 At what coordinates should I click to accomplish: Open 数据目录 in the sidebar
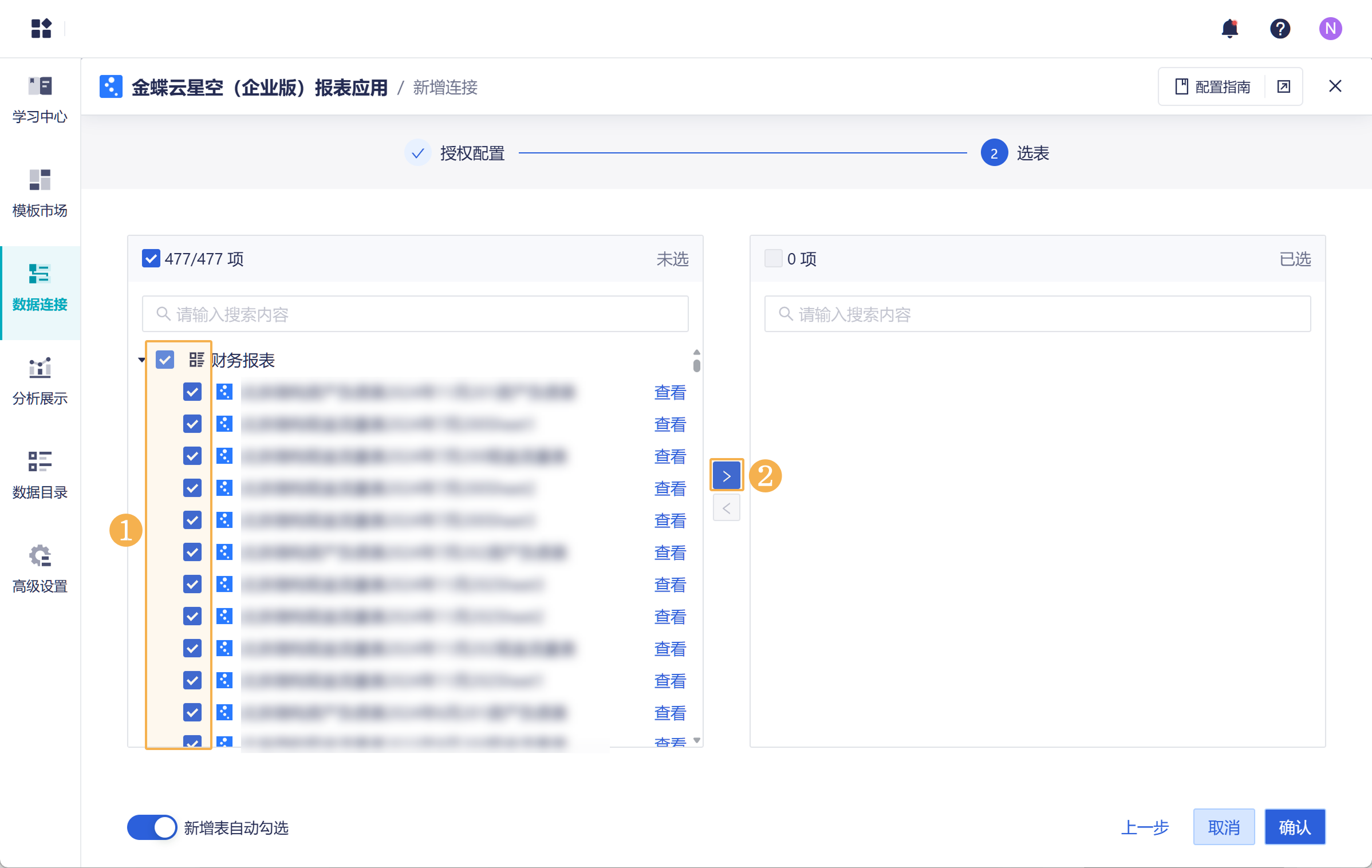pyautogui.click(x=40, y=476)
